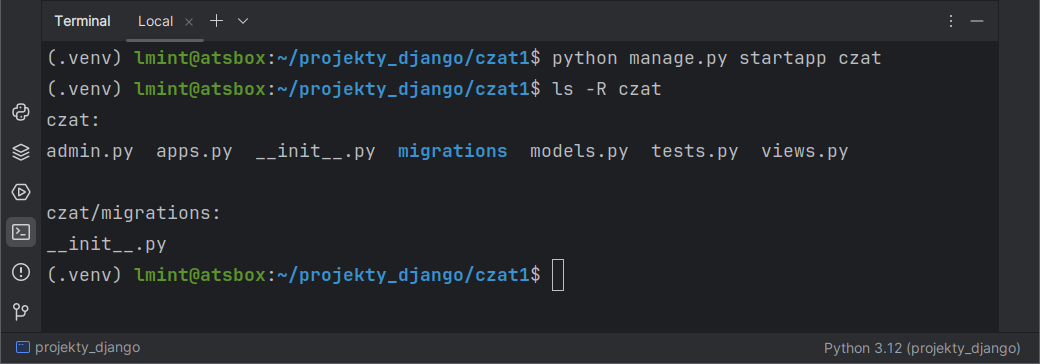Click admin.py in the listing
1040x364 pixels.
[90, 152]
